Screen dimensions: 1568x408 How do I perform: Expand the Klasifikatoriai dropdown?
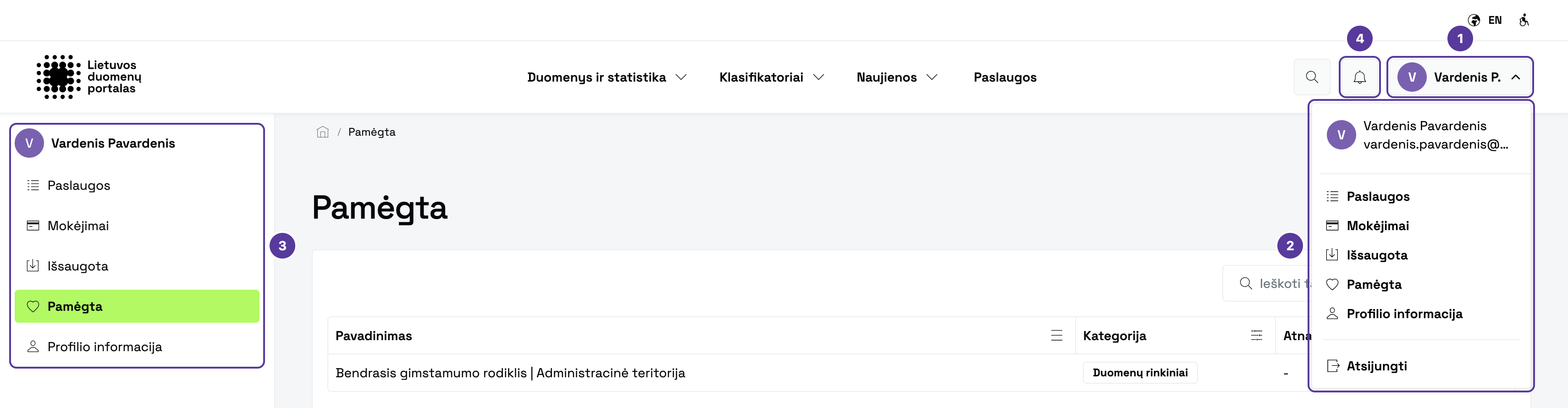coord(772,77)
